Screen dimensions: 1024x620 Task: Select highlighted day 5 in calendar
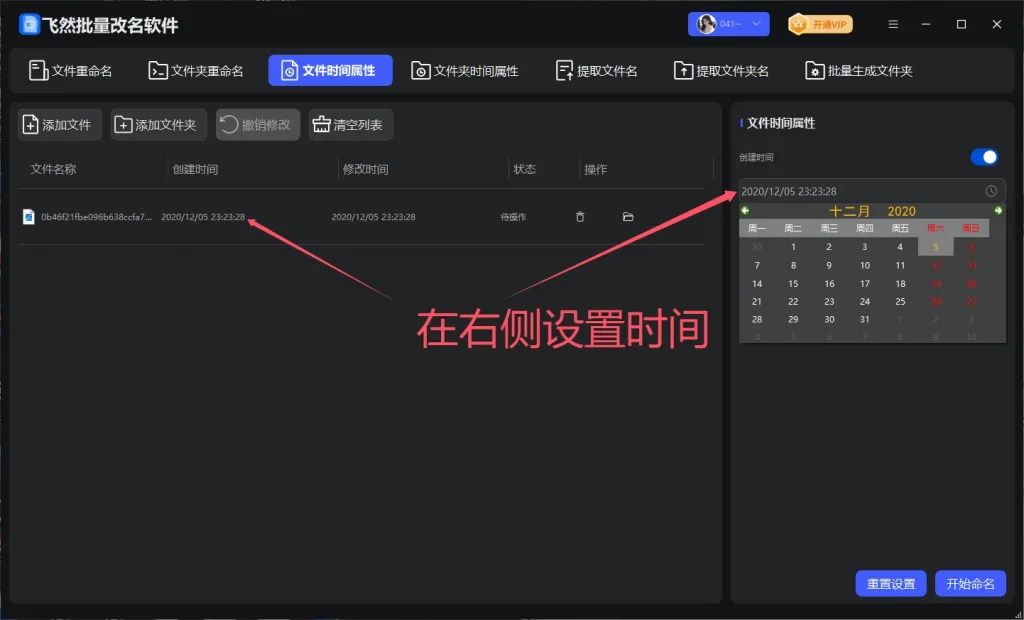[x=936, y=246]
